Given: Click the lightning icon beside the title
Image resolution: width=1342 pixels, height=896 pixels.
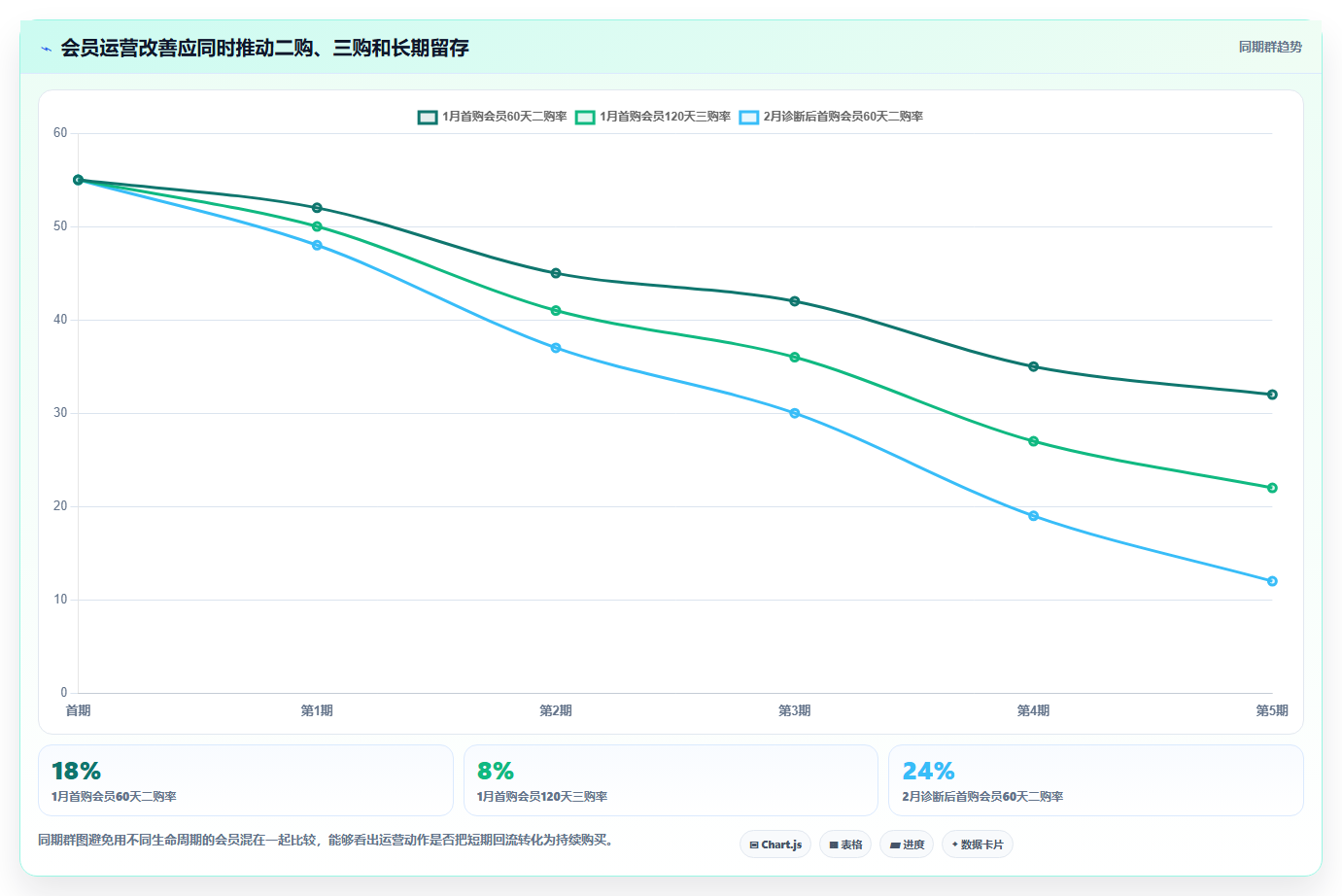Looking at the screenshot, I should click(x=46, y=48).
